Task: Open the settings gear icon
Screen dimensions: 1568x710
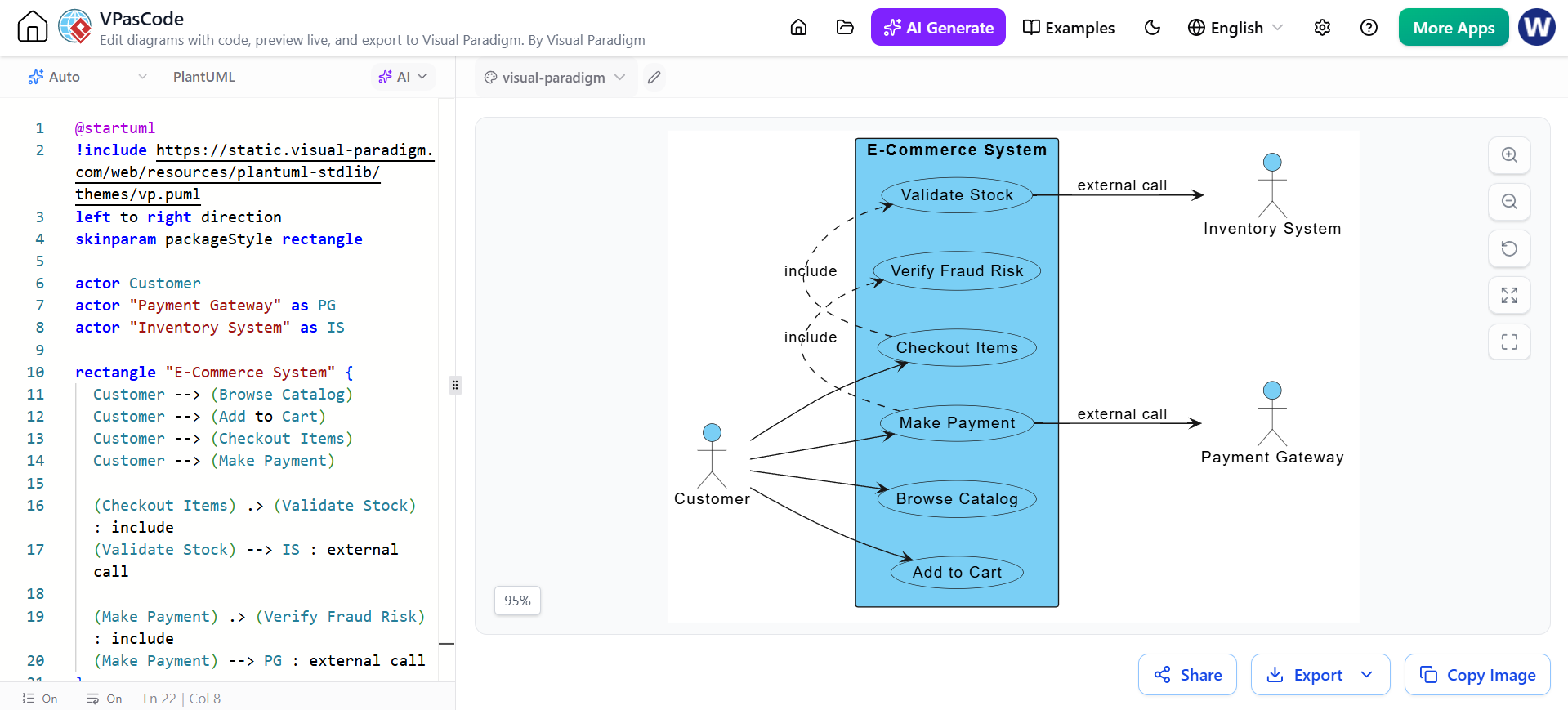Action: 1322,28
